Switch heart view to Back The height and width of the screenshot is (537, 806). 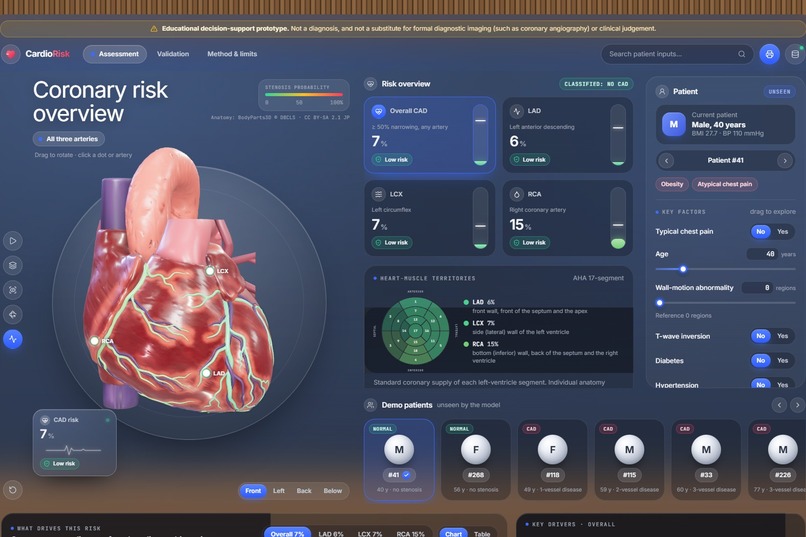(x=304, y=491)
